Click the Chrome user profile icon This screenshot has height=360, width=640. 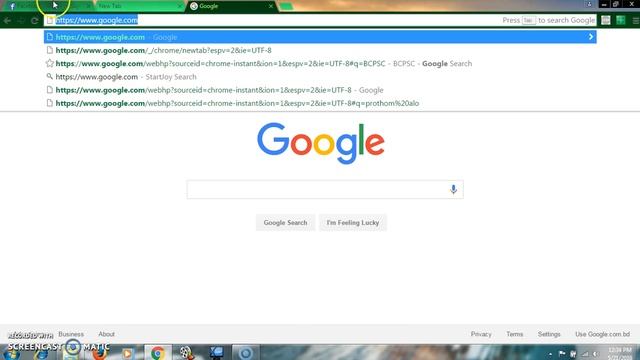(589, 4)
